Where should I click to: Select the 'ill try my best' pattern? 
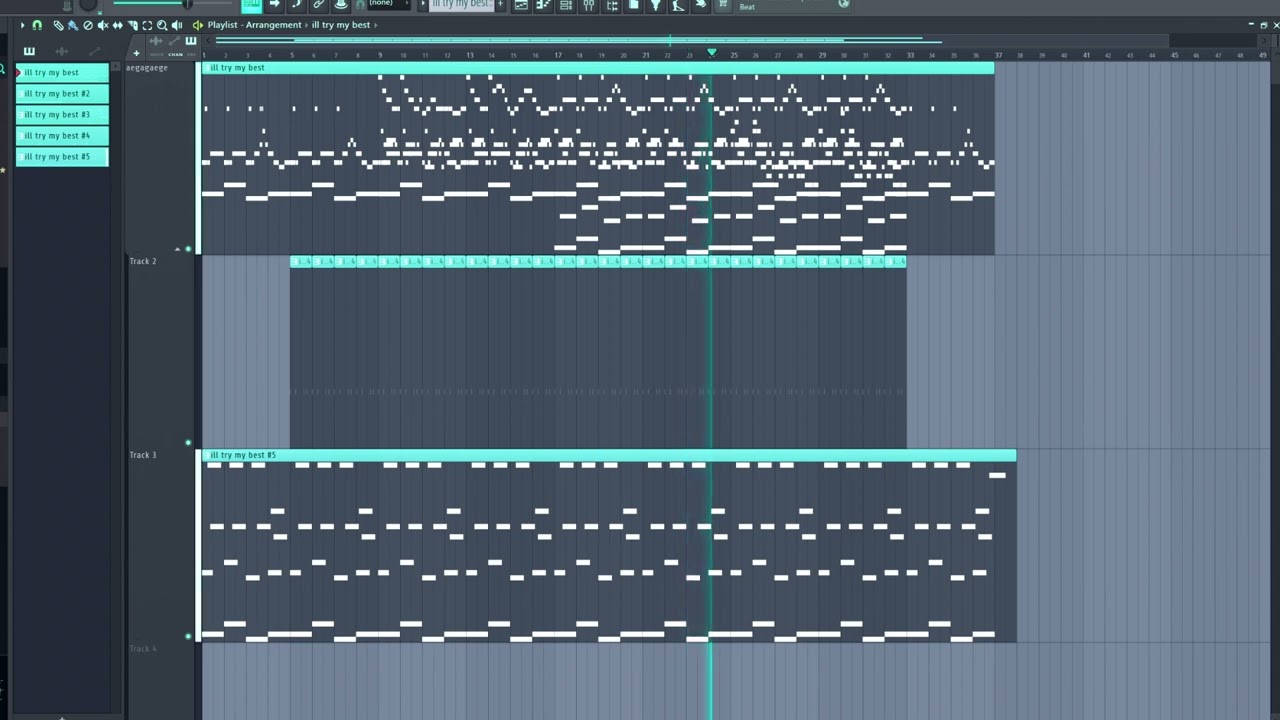[x=62, y=73]
